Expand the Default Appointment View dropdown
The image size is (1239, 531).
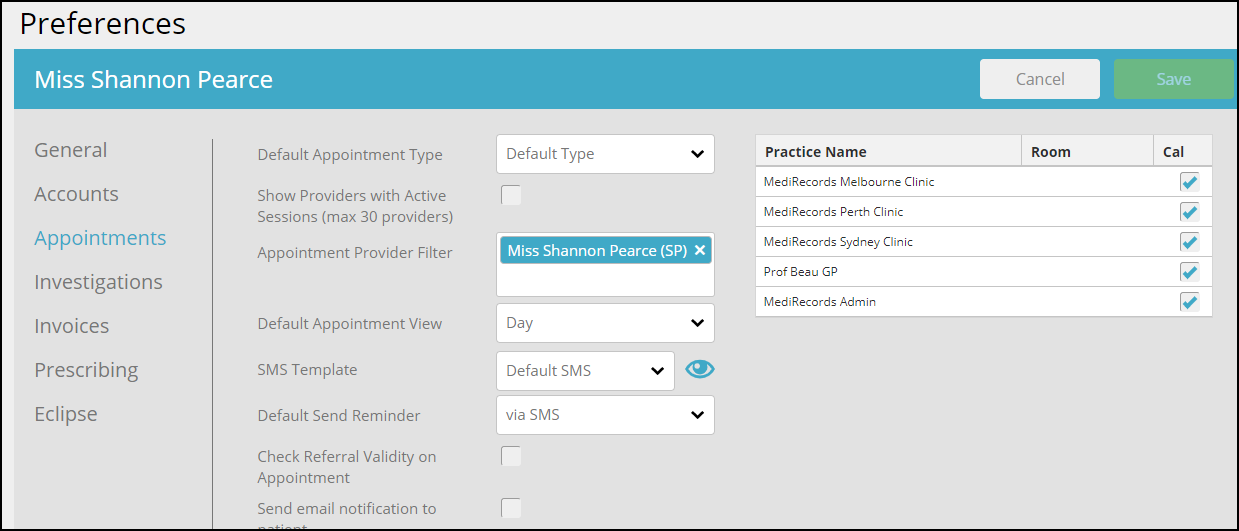[x=605, y=323]
